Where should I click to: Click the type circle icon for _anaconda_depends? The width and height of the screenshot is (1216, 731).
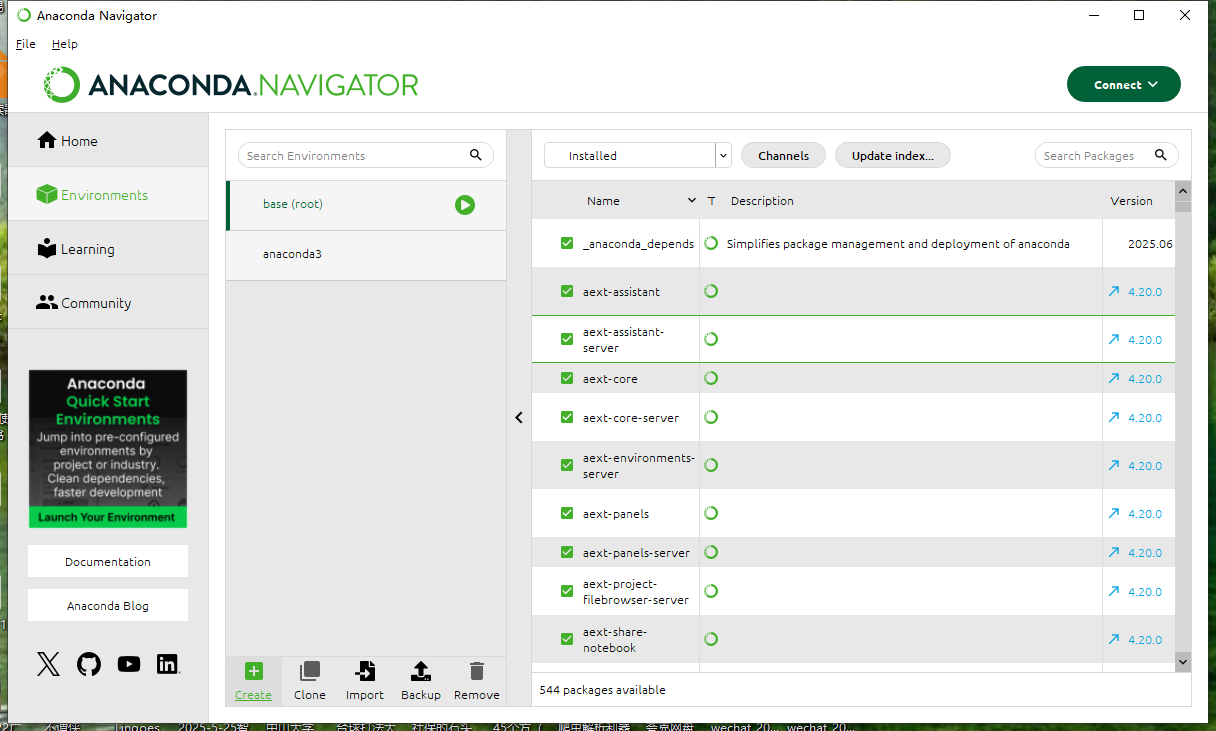711,243
